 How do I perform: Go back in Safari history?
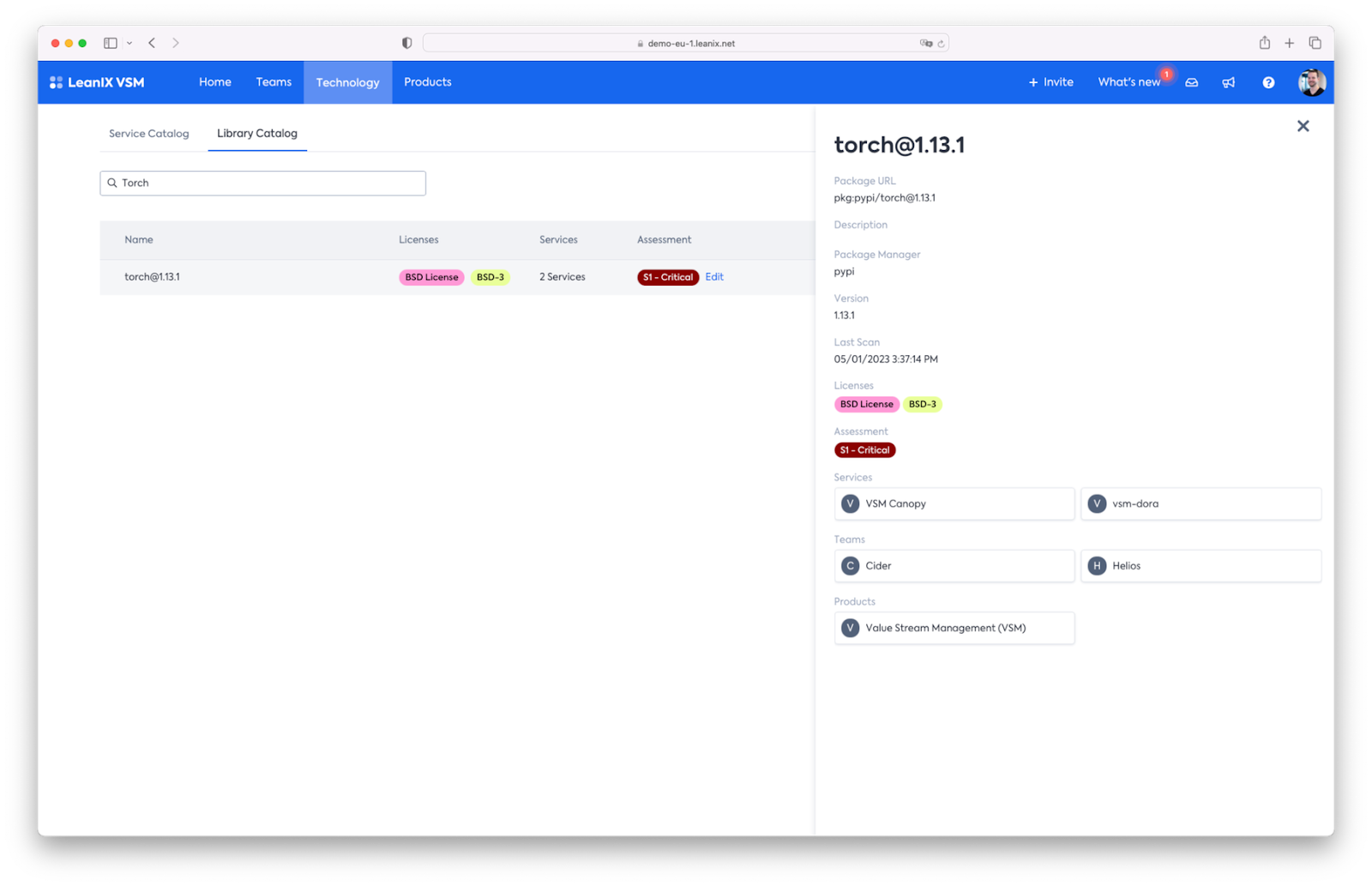[x=152, y=43]
